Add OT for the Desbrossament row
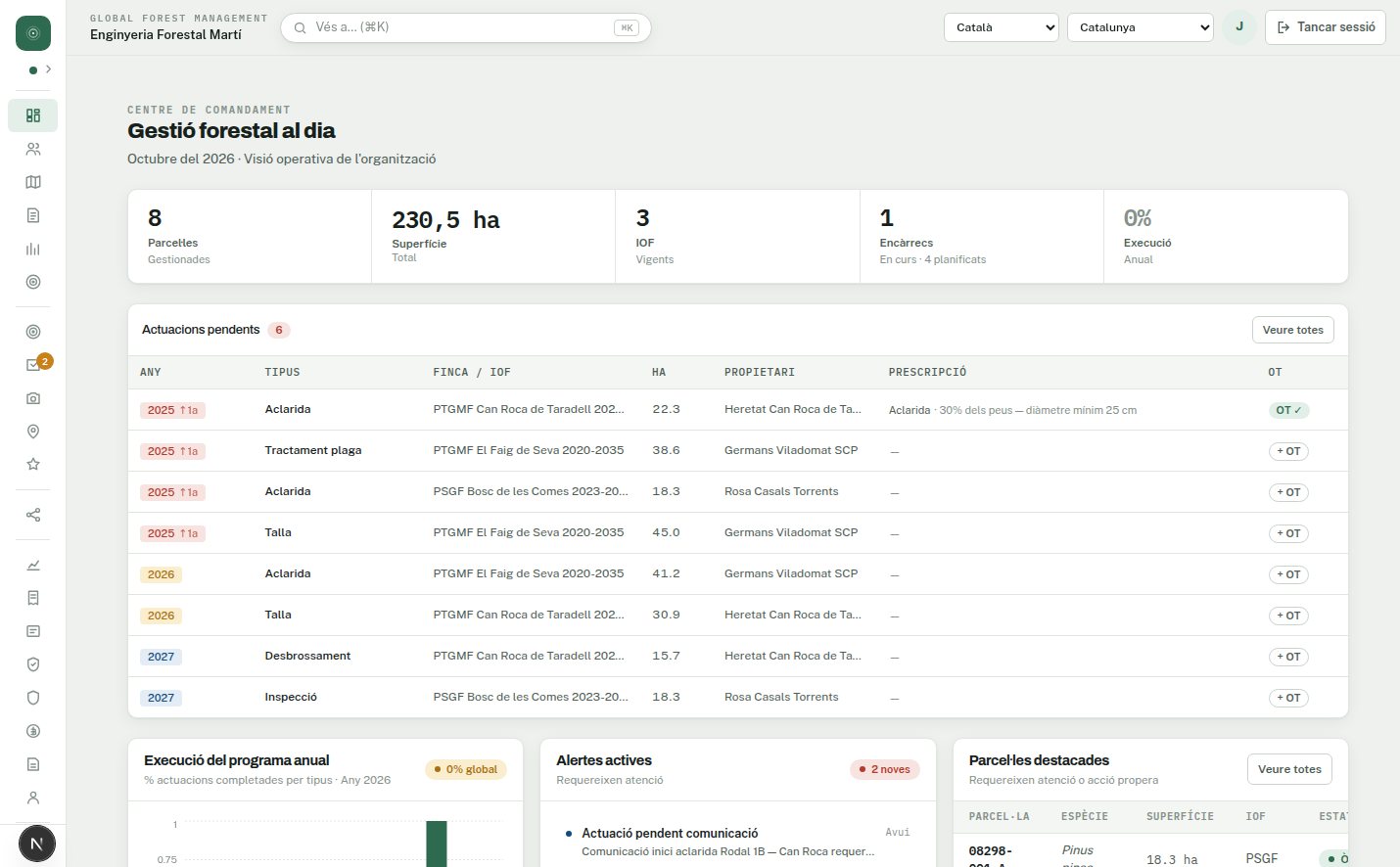The width and height of the screenshot is (1400, 867). 1288,657
